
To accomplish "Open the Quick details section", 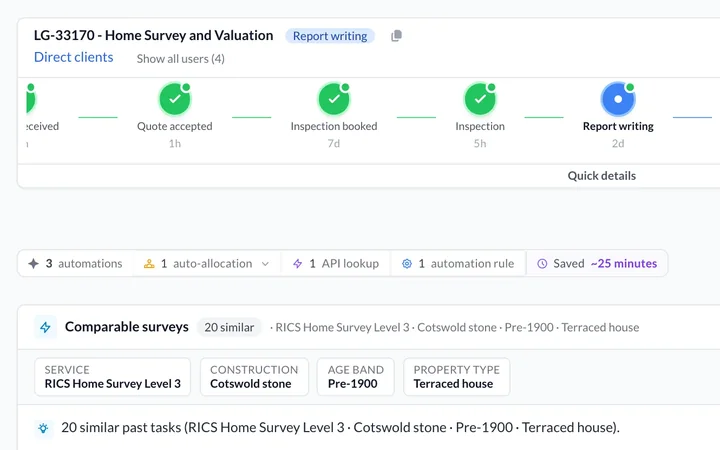I will (x=602, y=176).
